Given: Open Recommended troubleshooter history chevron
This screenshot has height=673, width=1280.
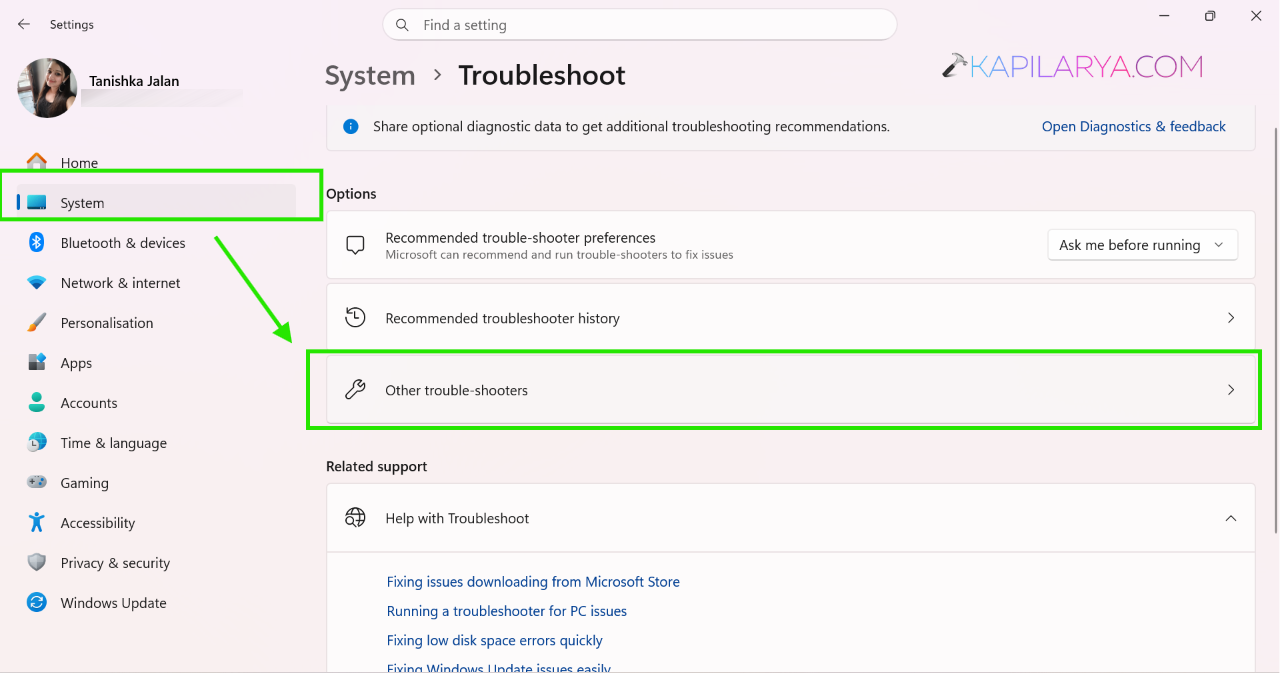Looking at the screenshot, I should [x=1231, y=318].
